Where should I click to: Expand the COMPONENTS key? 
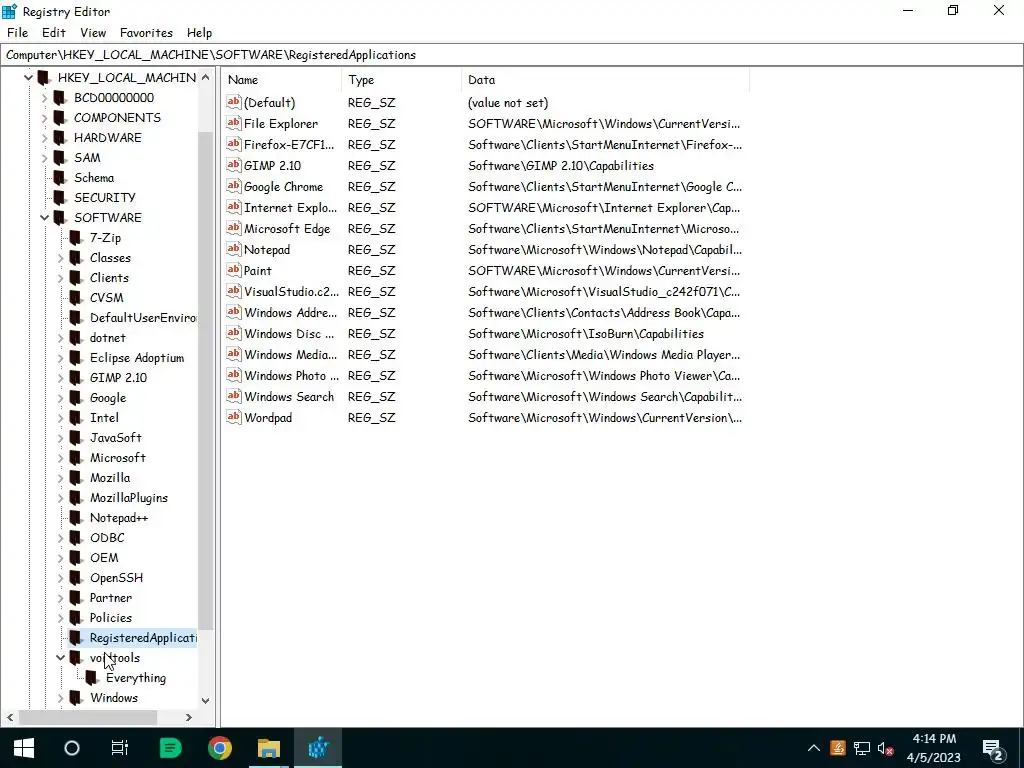click(44, 118)
